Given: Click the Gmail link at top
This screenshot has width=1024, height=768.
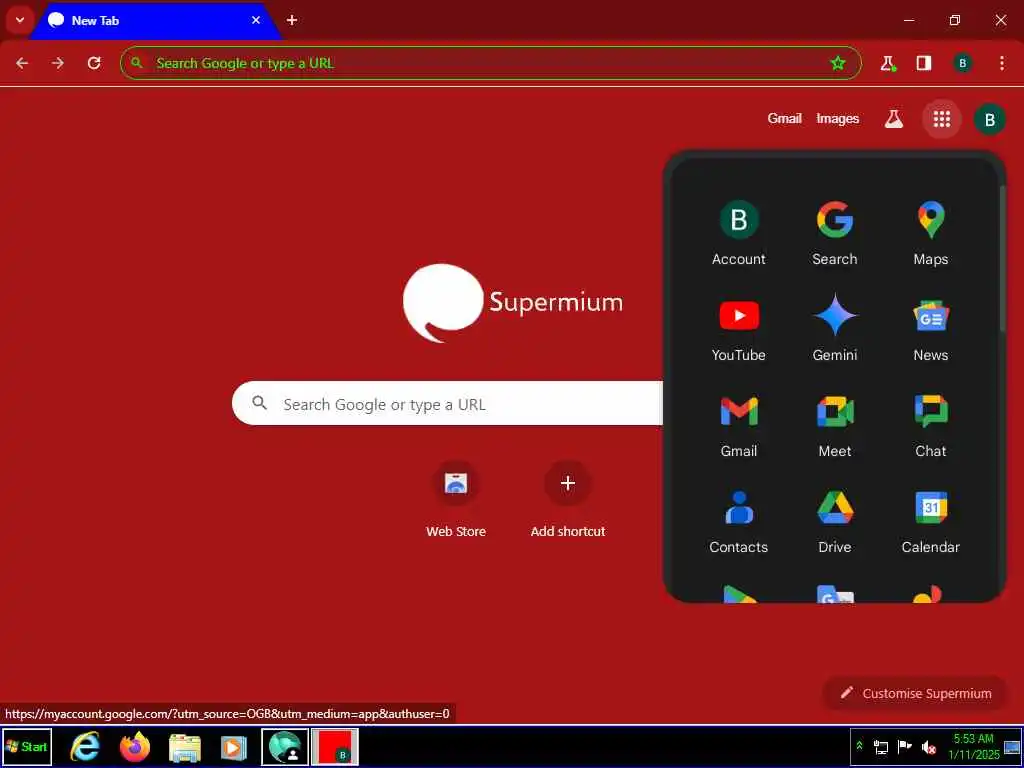Looking at the screenshot, I should click(x=784, y=118).
